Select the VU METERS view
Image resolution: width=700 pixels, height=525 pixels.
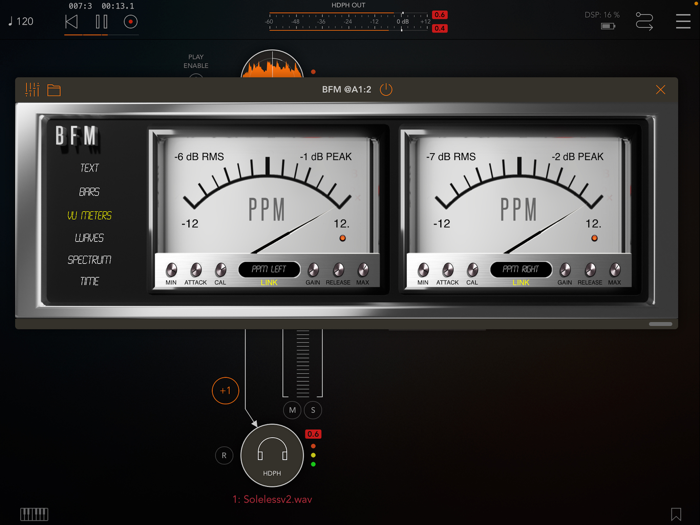coord(89,216)
